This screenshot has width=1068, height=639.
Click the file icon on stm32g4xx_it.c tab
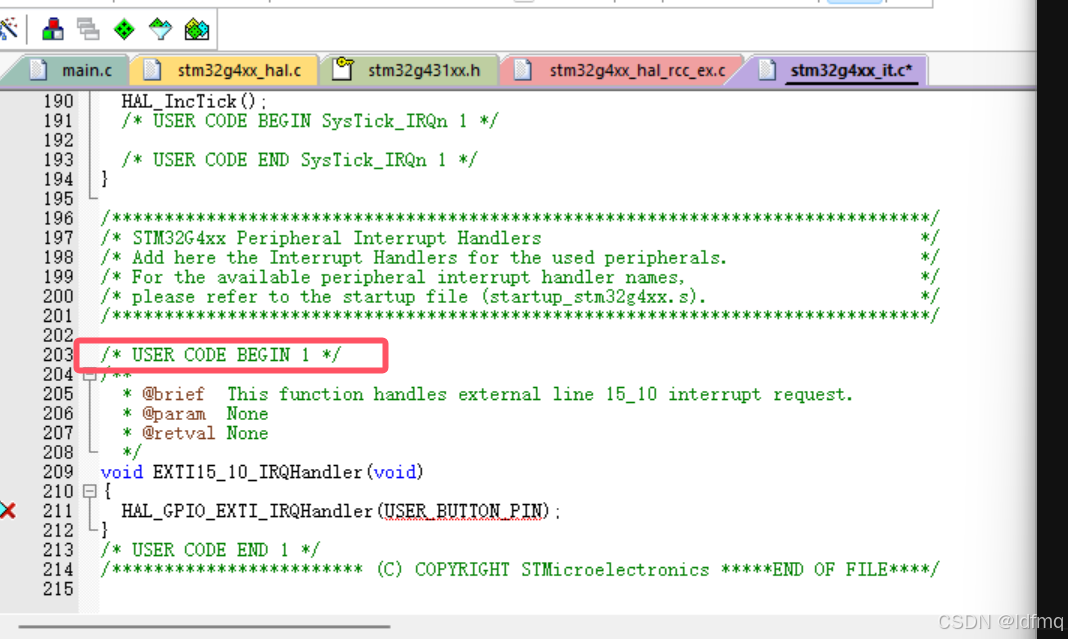coord(765,70)
